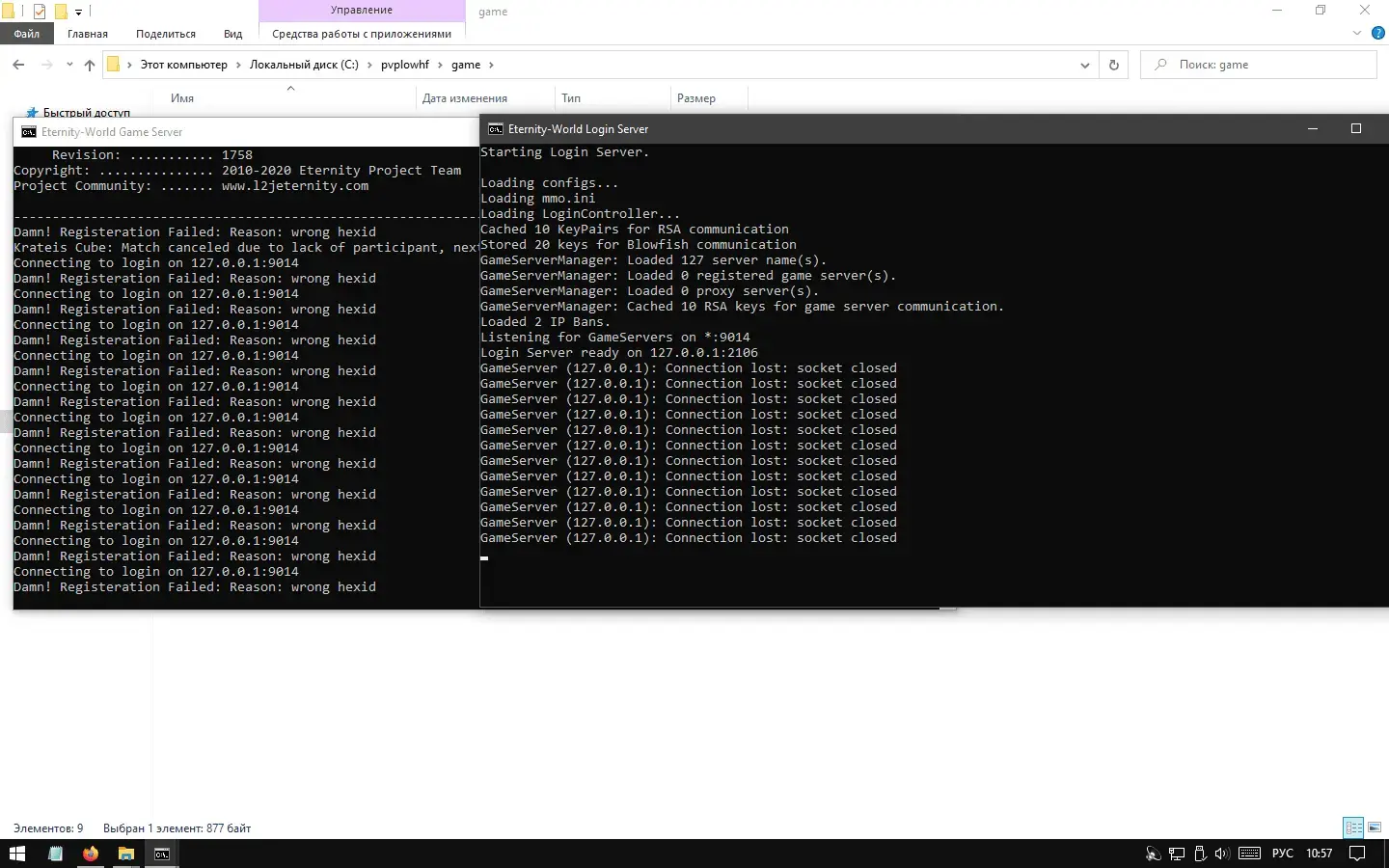Open the Windows Start menu
Viewport: 1389px width, 868px height.
tap(17, 854)
